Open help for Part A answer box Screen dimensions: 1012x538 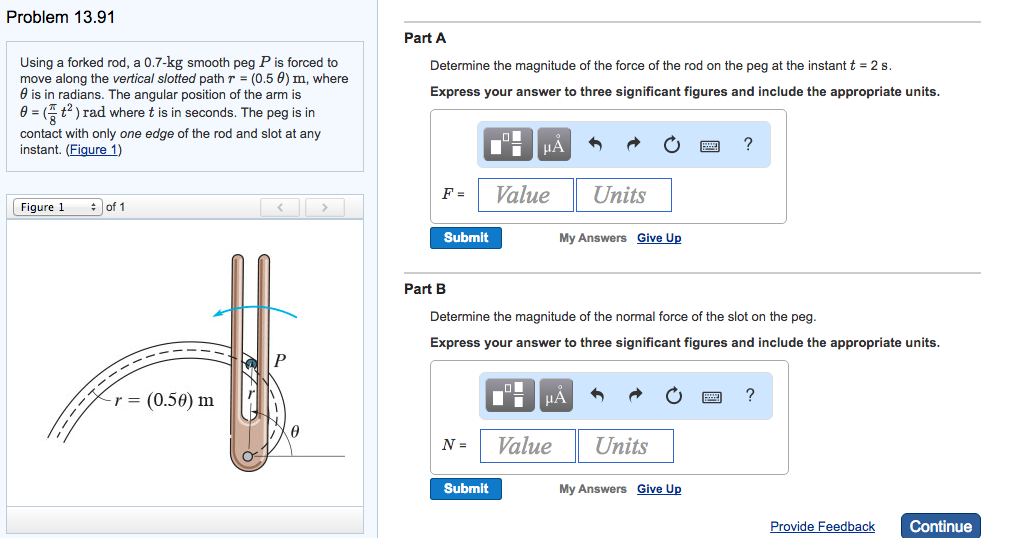pos(748,144)
